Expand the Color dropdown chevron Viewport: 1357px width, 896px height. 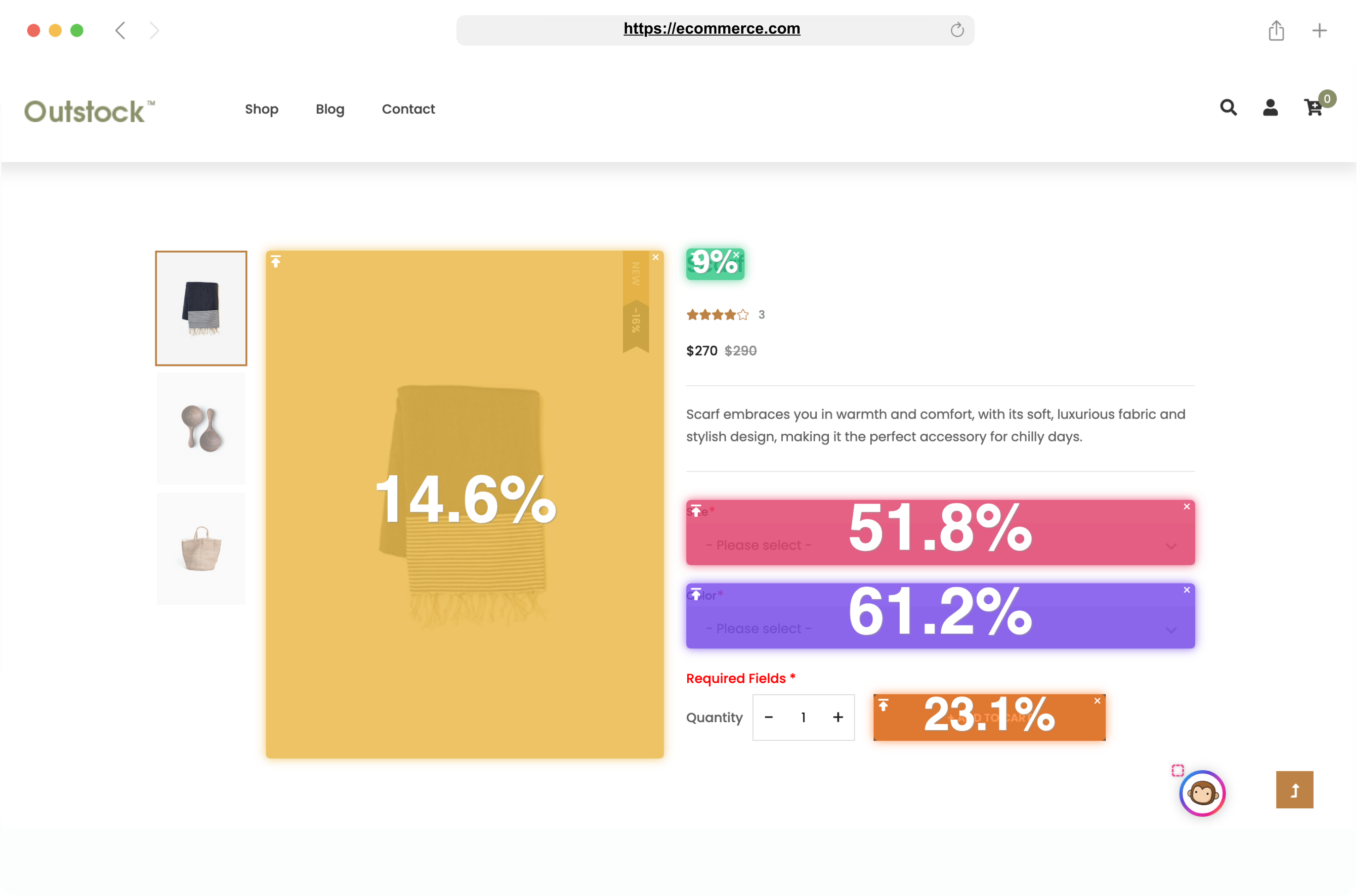1171,630
